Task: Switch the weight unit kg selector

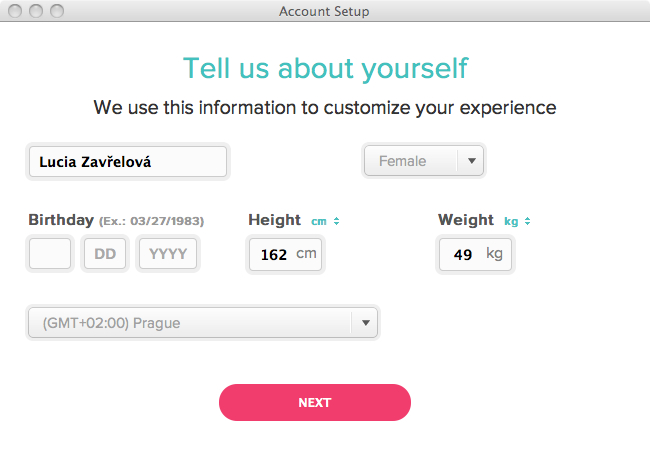Action: (x=517, y=221)
